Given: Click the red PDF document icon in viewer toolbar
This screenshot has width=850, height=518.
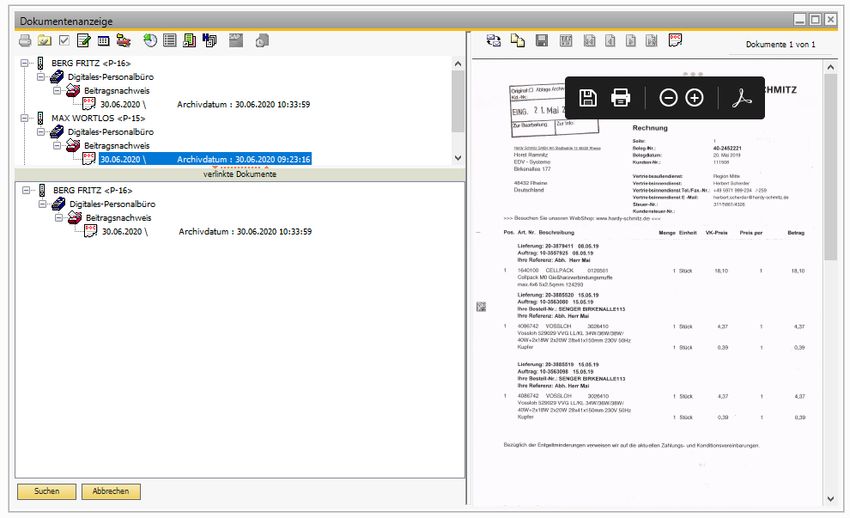Looking at the screenshot, I should point(675,40).
